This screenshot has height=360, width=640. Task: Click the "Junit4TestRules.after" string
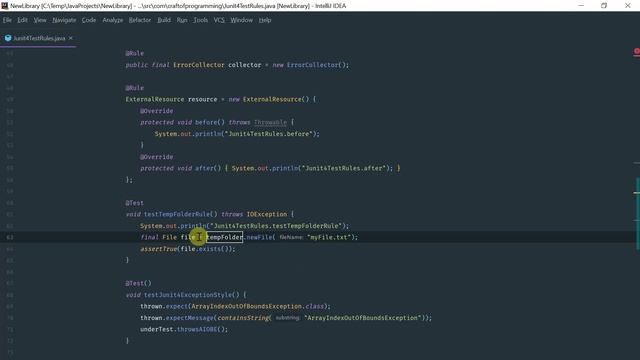tap(344, 168)
